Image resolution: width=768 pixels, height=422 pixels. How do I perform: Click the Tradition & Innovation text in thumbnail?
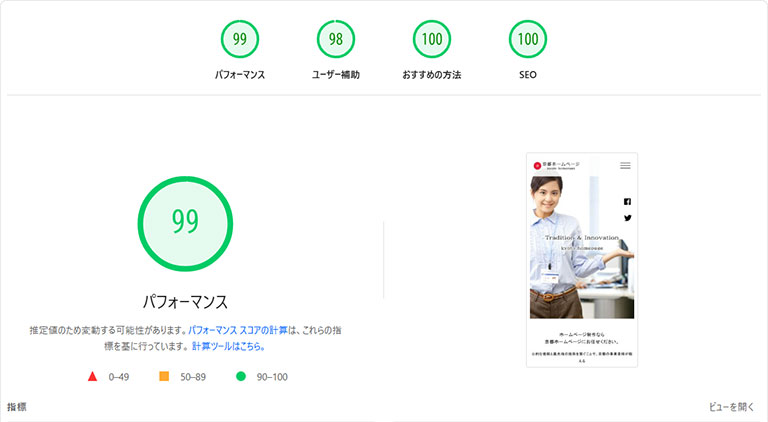(582, 237)
